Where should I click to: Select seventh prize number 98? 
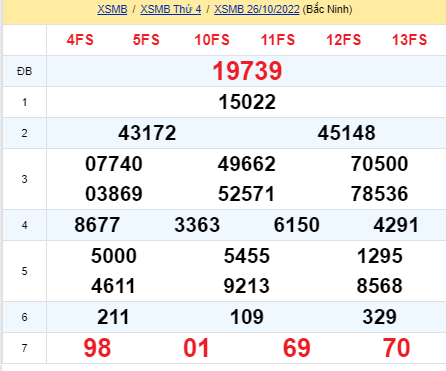click(97, 348)
